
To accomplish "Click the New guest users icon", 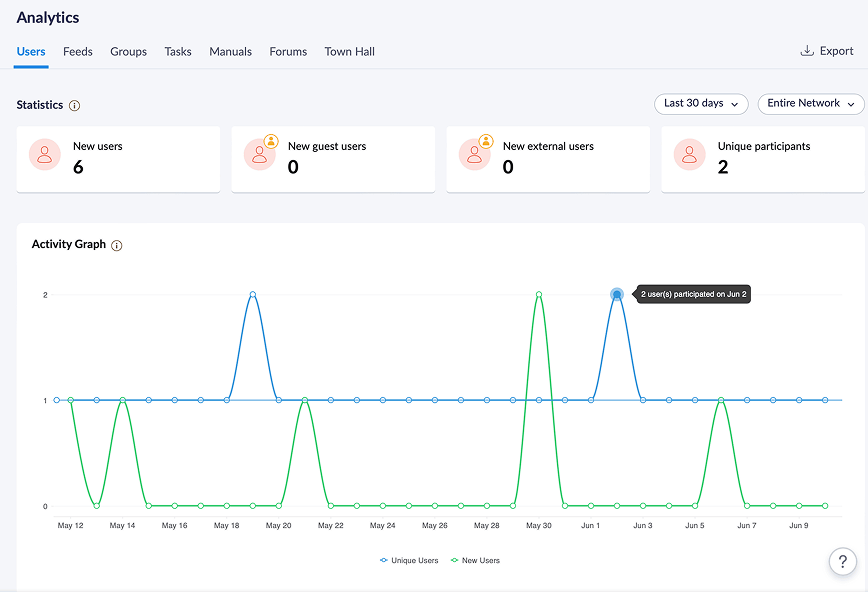I will pyautogui.click(x=260, y=154).
